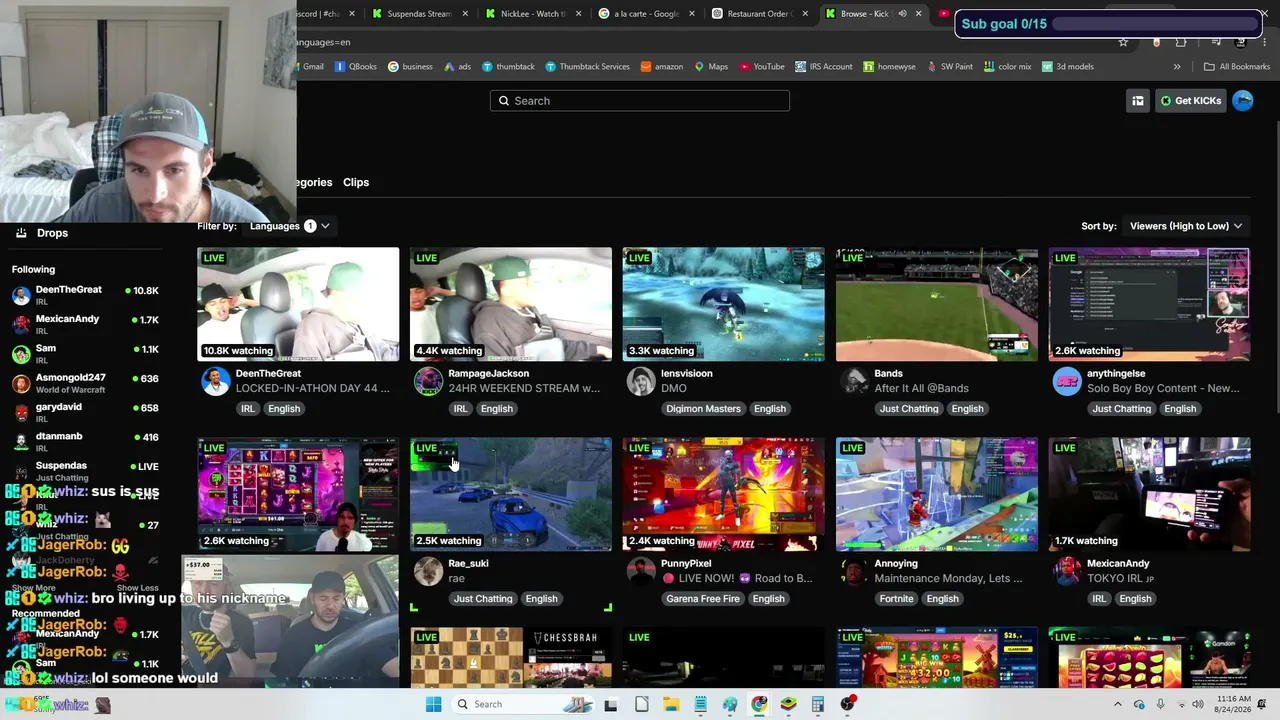
Task: Open the Bands stream thumbnail
Action: pos(936,304)
